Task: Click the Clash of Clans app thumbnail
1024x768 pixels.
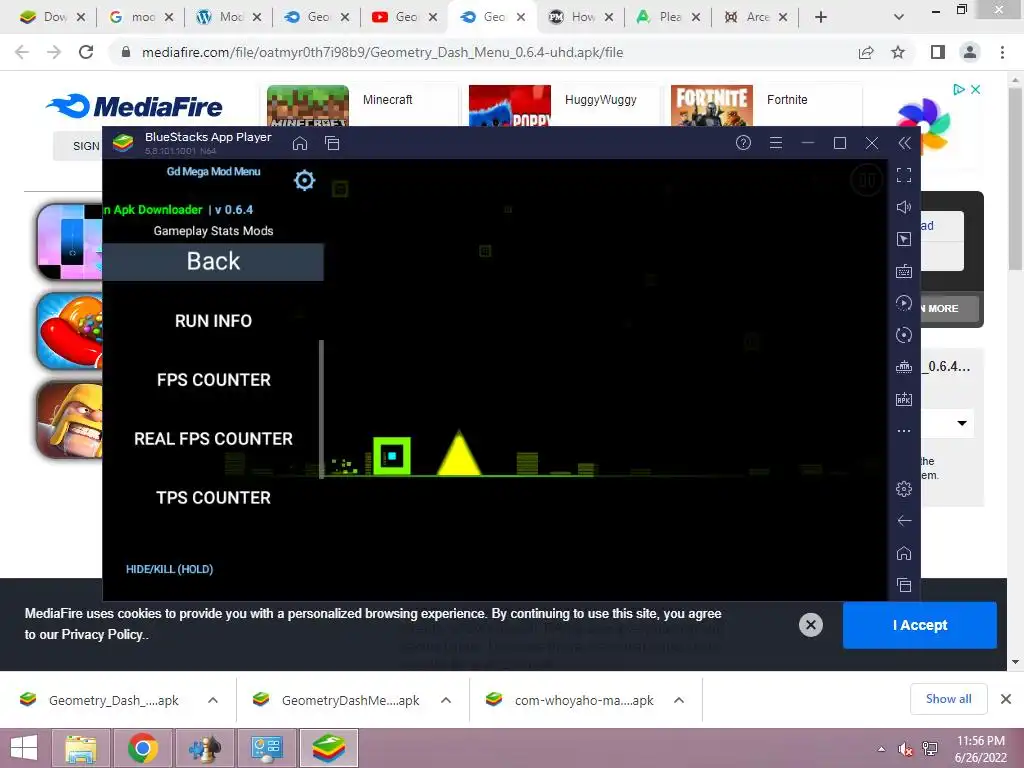Action: tap(69, 419)
